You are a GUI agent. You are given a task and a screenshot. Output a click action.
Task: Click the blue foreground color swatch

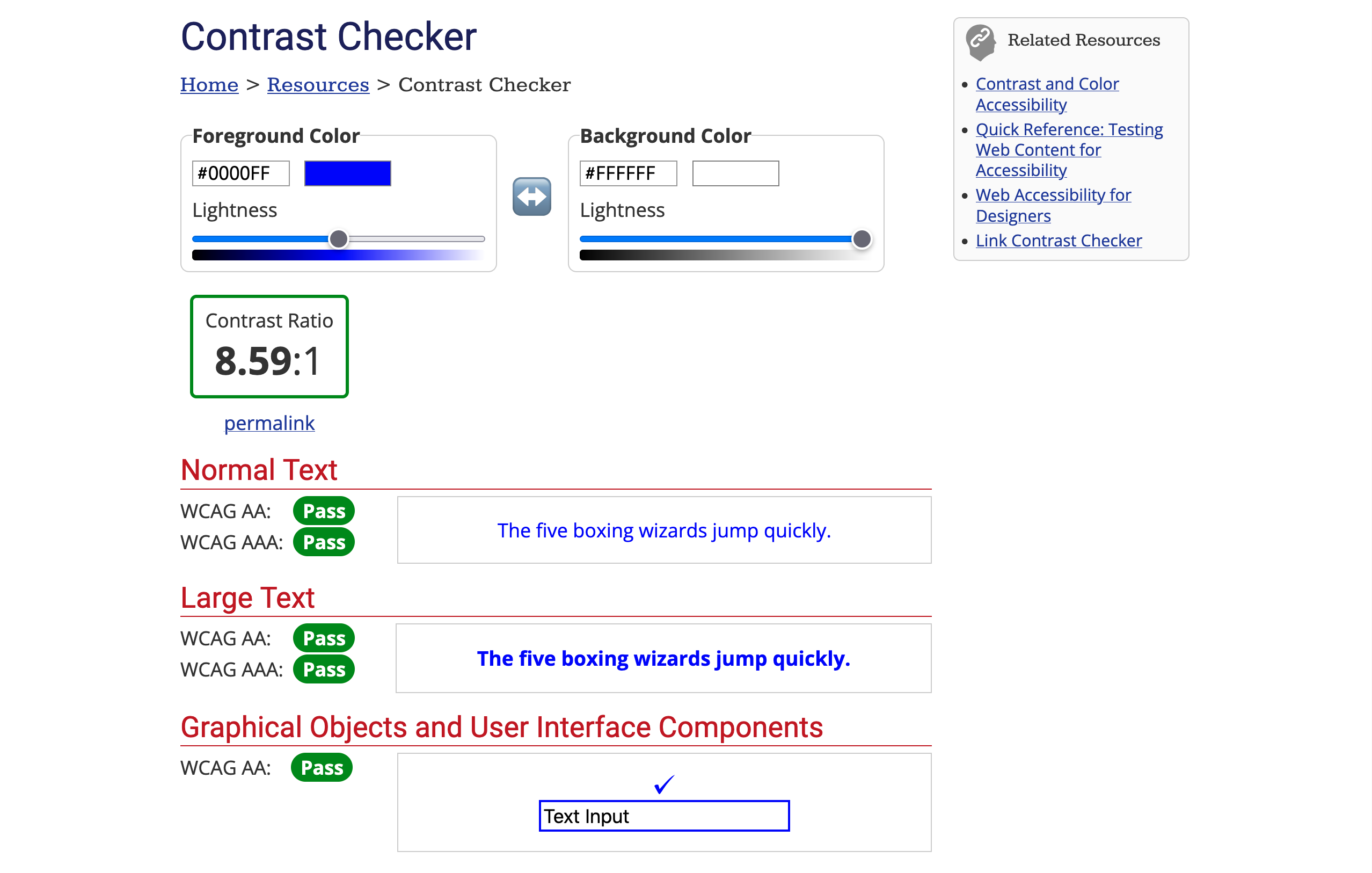click(347, 173)
